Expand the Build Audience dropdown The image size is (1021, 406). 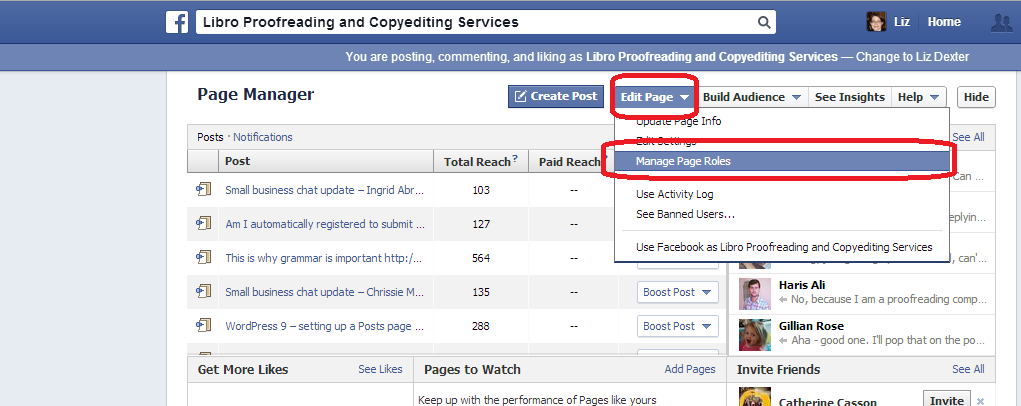point(752,97)
